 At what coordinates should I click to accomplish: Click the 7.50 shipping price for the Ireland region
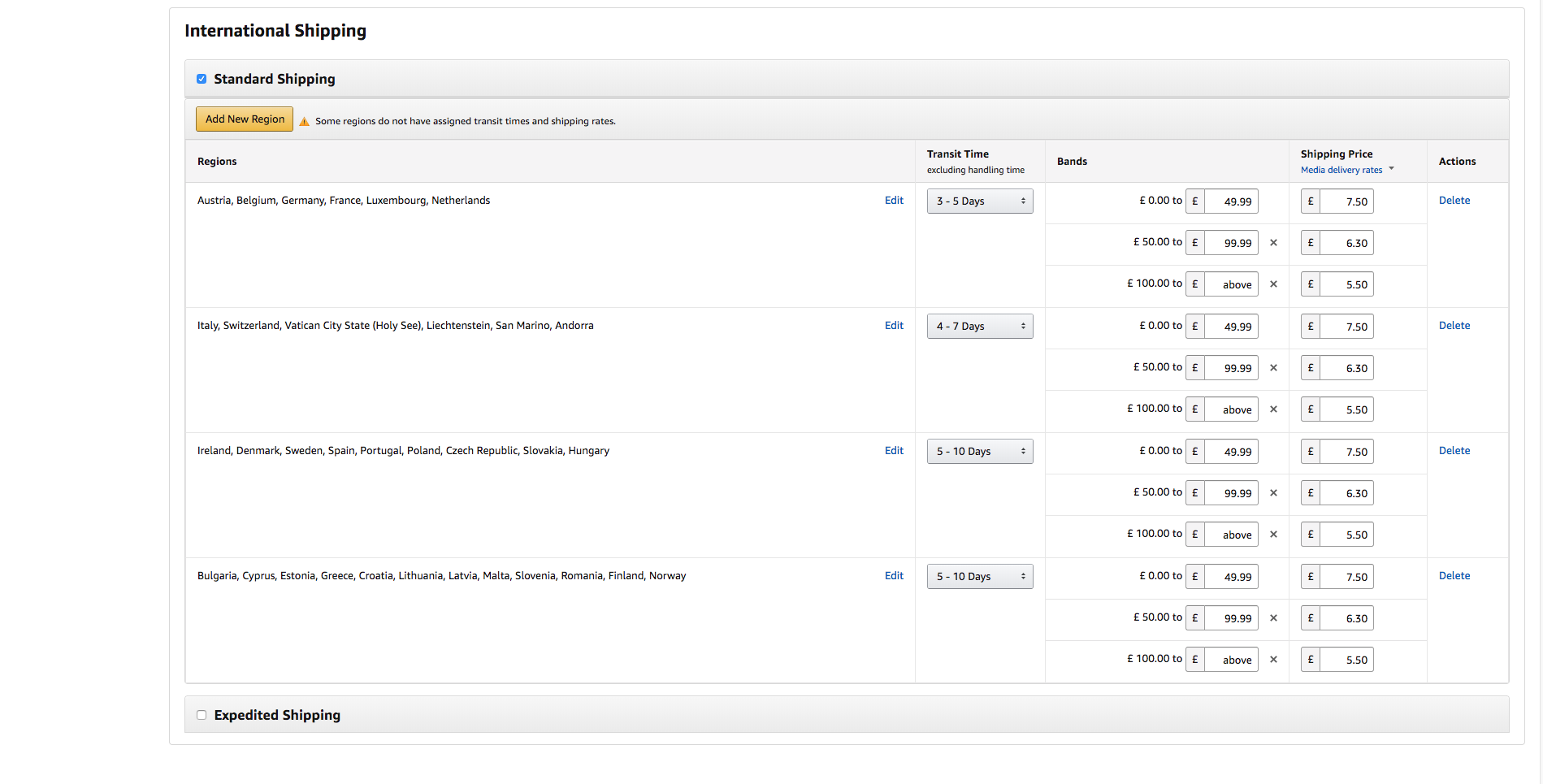coord(1346,452)
